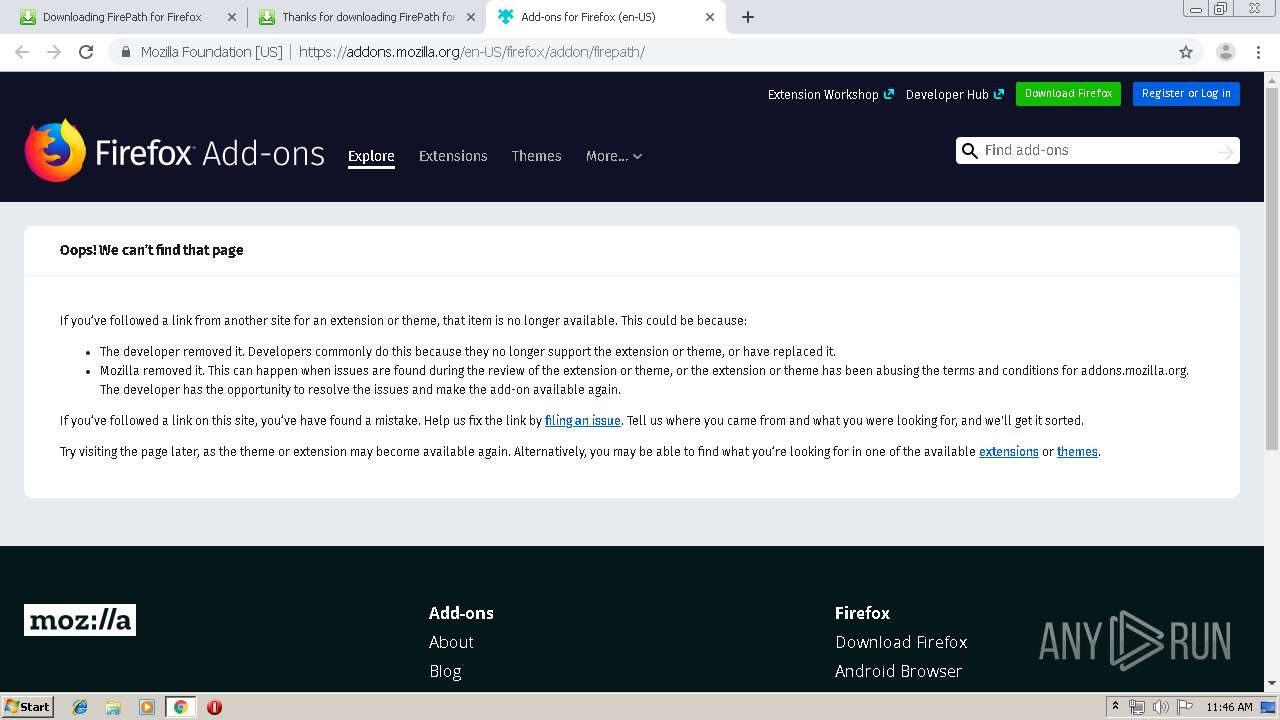Open Windows Media Player taskbar icon

147,707
